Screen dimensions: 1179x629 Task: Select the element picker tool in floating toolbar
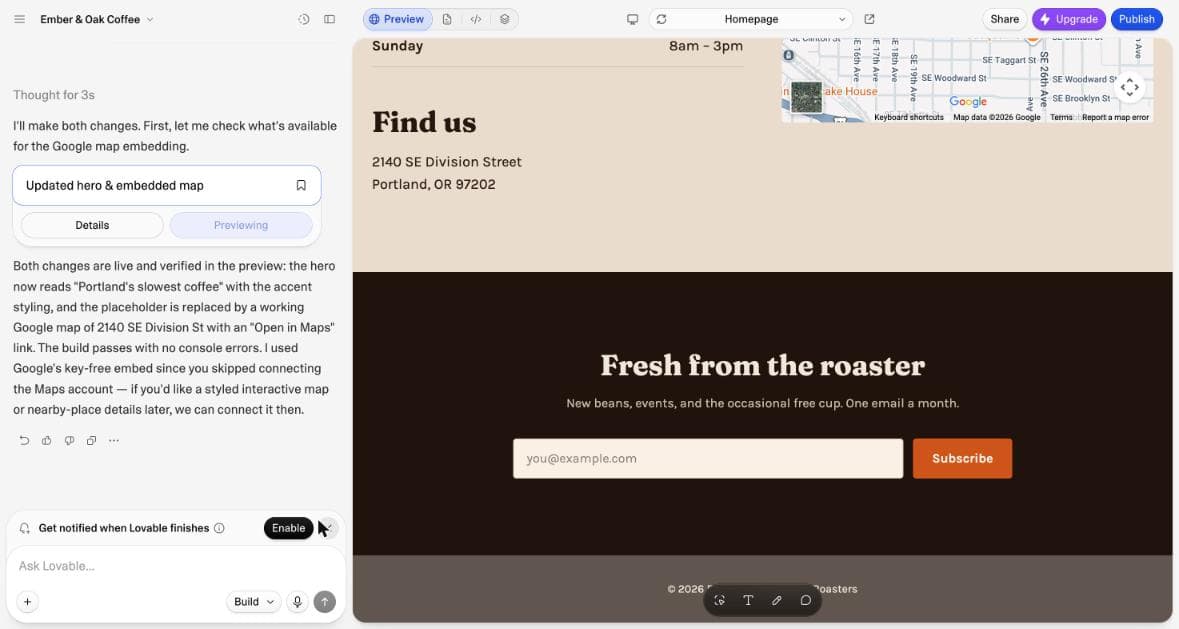(720, 600)
